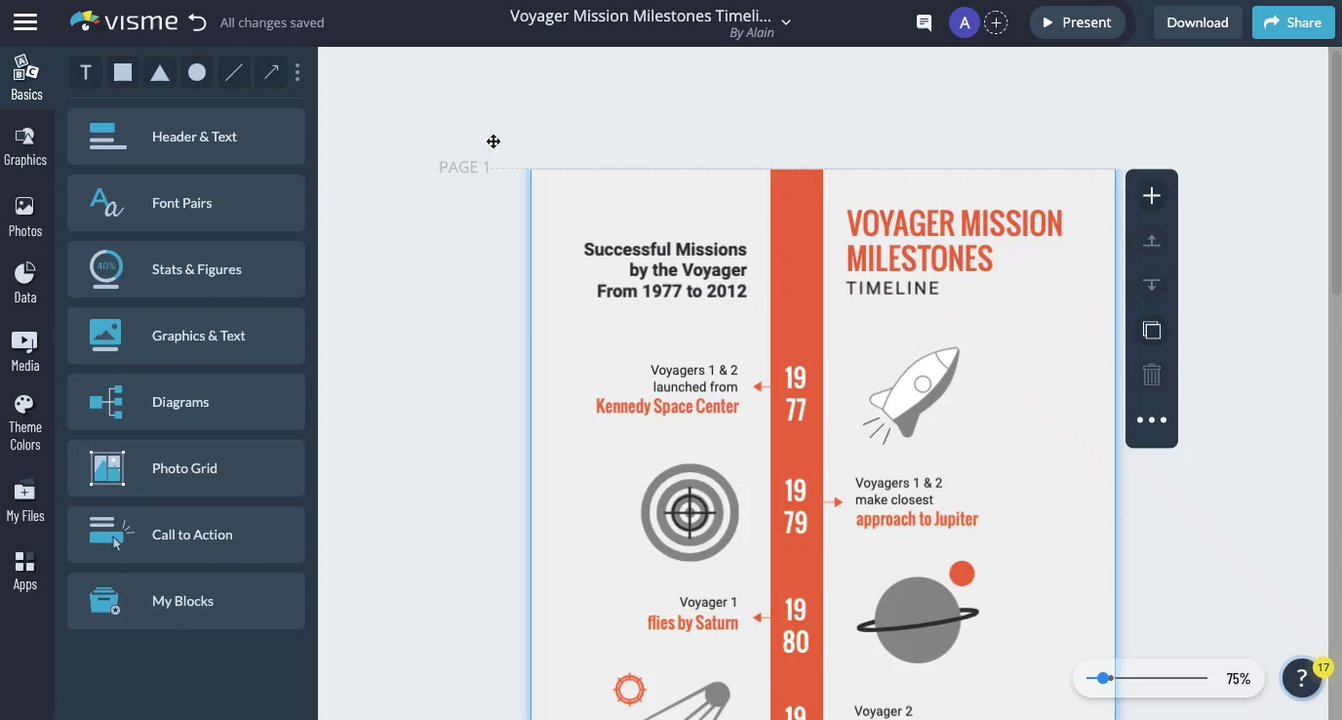Click the 75% zoom value
Image resolution: width=1342 pixels, height=720 pixels.
tap(1238, 679)
